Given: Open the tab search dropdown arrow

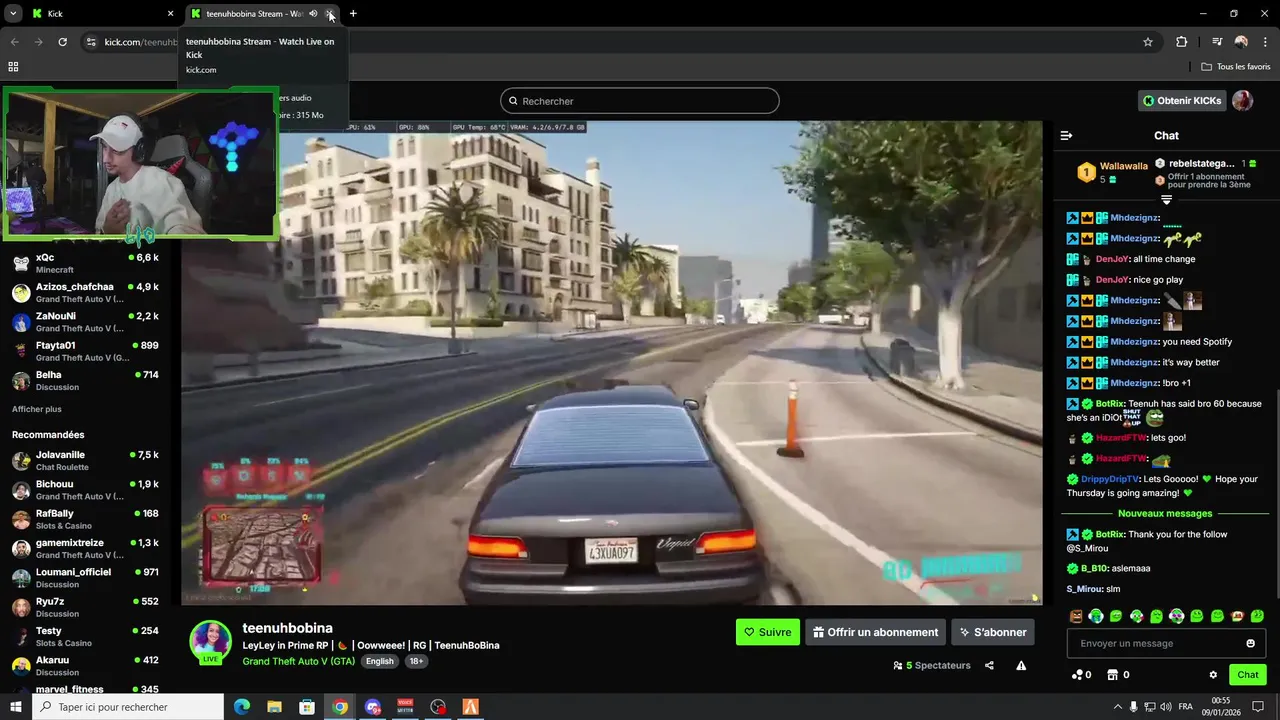Looking at the screenshot, I should (13, 14).
